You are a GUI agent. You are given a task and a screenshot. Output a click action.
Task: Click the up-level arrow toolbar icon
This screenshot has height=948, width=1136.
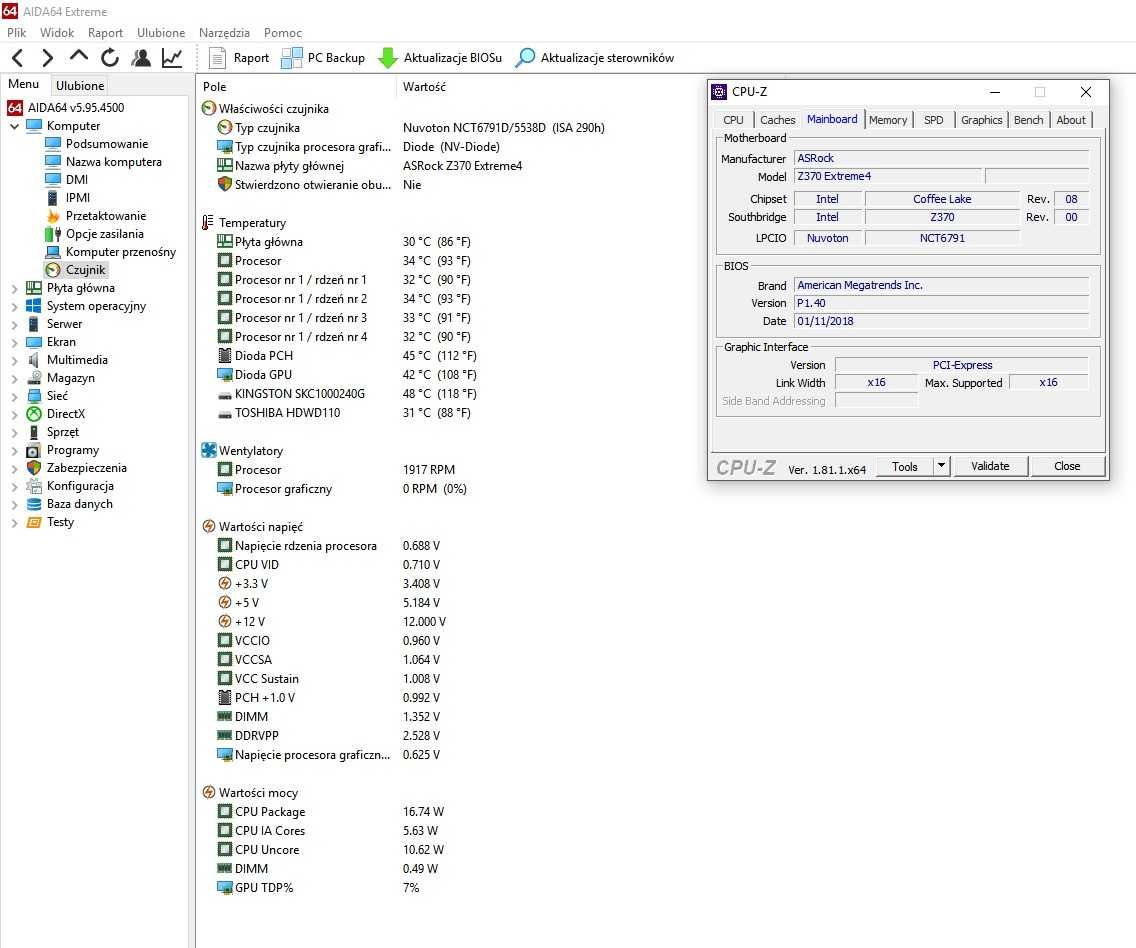click(x=79, y=56)
